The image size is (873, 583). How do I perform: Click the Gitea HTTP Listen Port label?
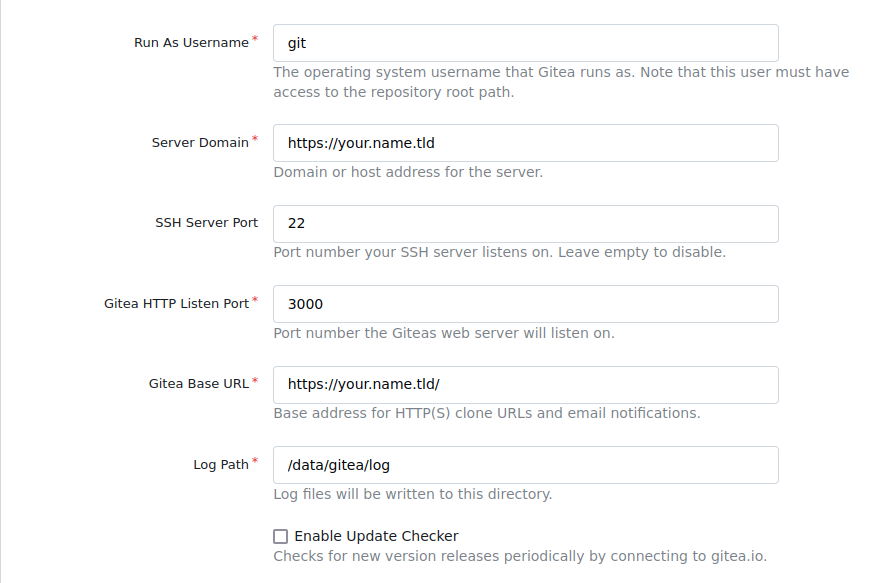(x=176, y=303)
